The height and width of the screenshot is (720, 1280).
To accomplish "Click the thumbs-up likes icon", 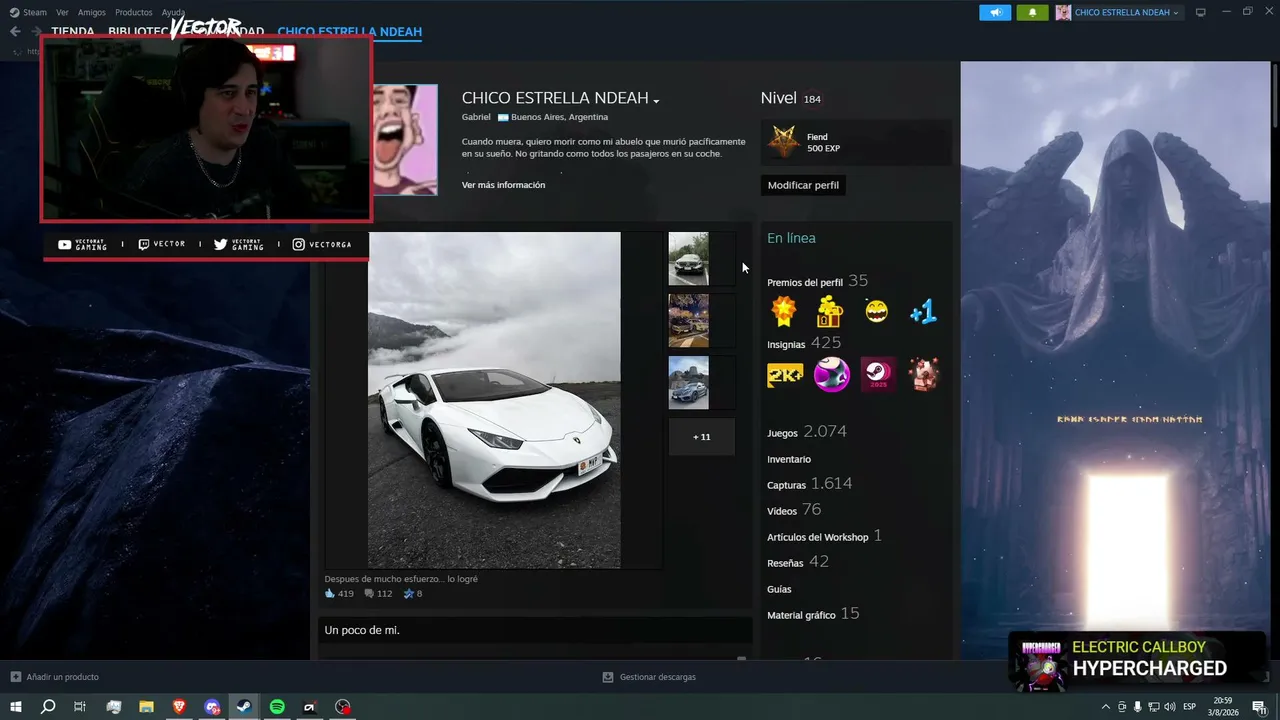I will (330, 594).
